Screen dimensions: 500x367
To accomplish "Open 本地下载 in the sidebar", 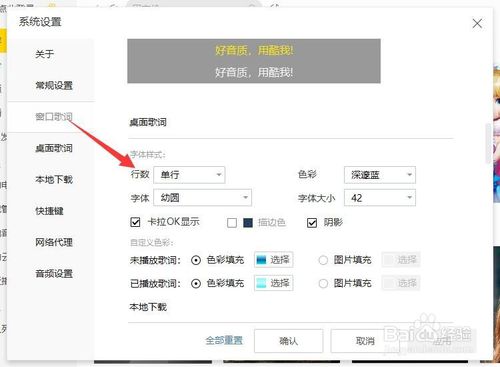I will [x=54, y=179].
